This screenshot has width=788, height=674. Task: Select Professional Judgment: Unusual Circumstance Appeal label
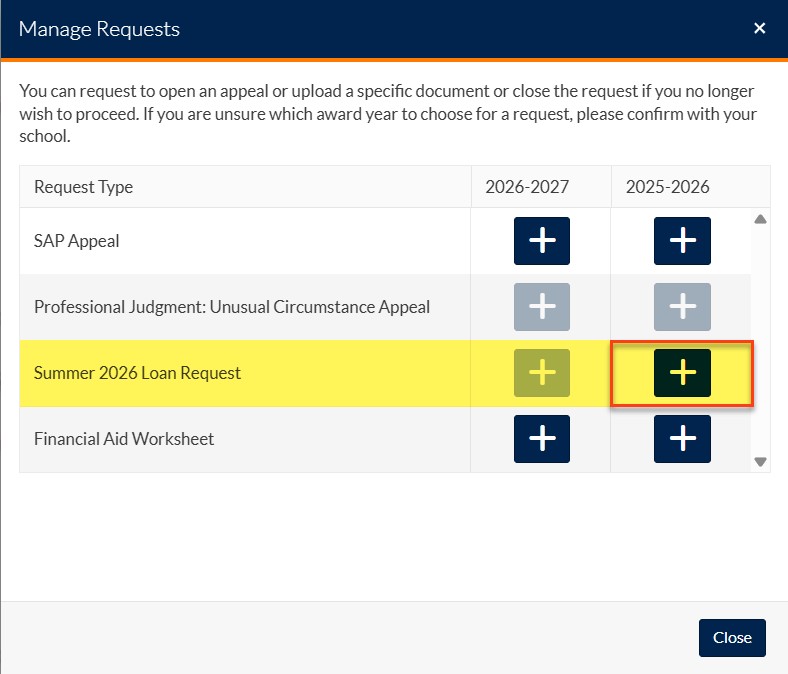pyautogui.click(x=232, y=307)
